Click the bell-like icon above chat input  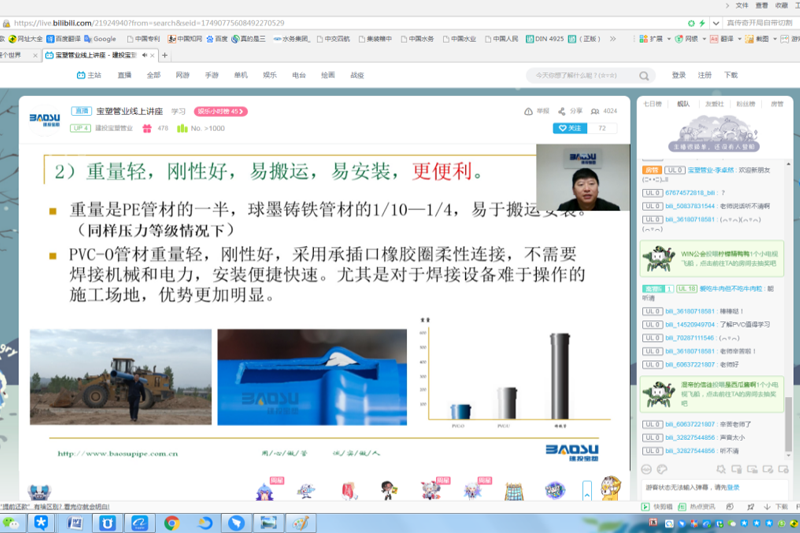point(721,469)
